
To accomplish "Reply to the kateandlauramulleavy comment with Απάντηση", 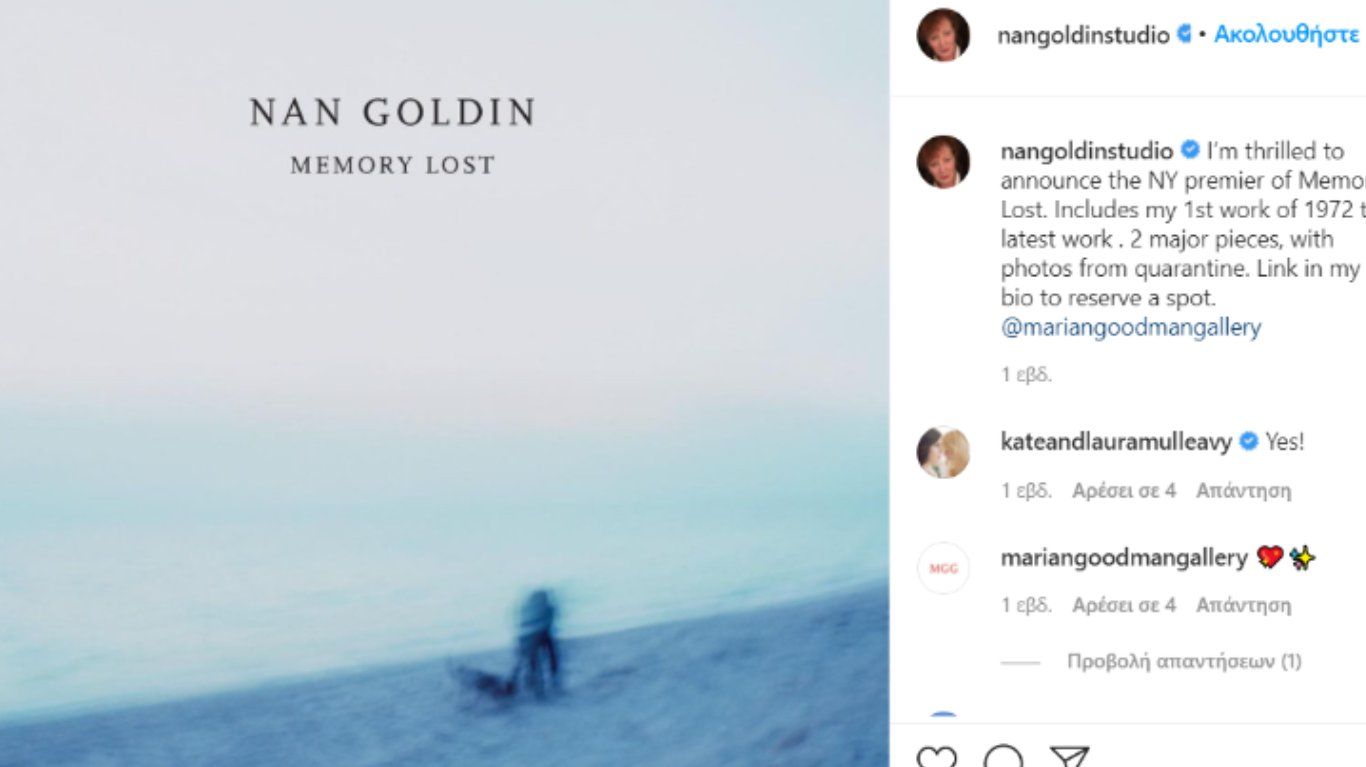I will tap(1243, 490).
